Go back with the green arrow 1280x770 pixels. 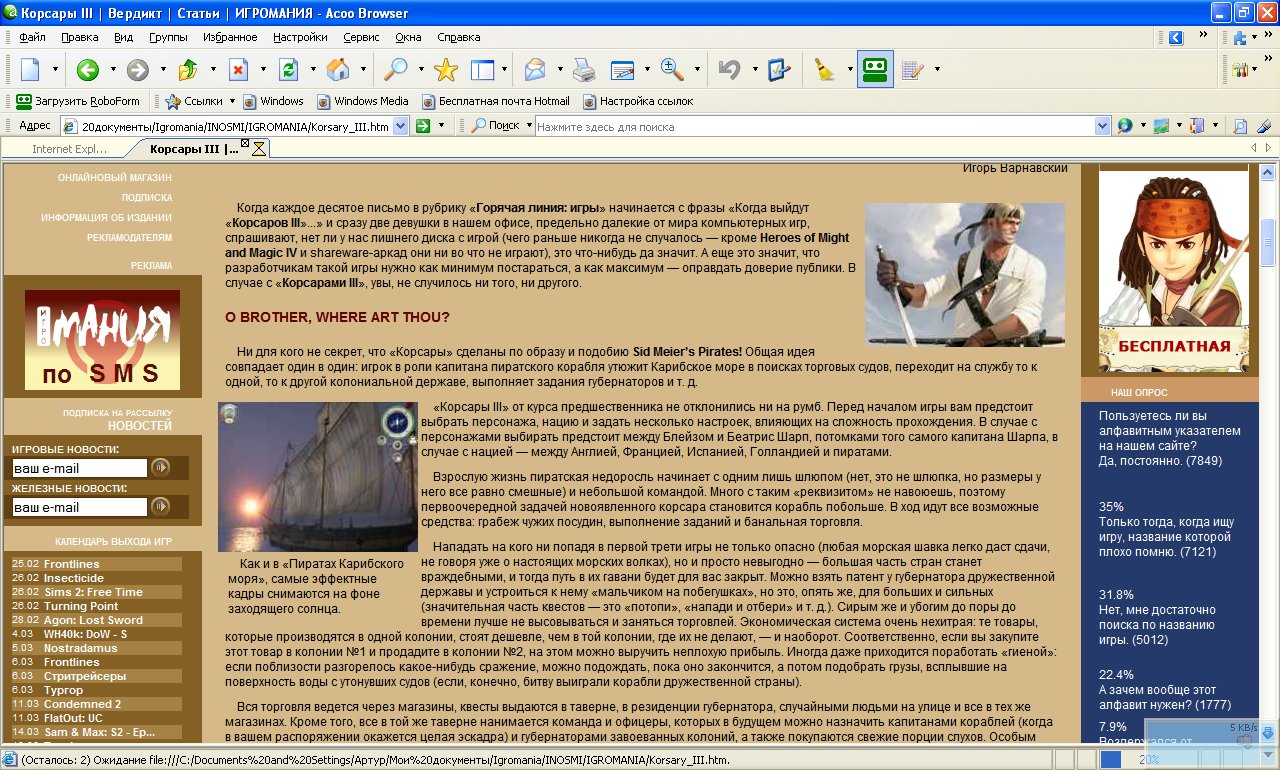[88, 70]
